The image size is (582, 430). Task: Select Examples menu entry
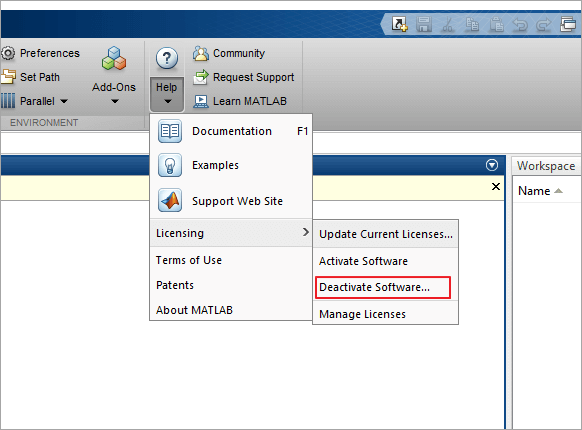[x=231, y=165]
